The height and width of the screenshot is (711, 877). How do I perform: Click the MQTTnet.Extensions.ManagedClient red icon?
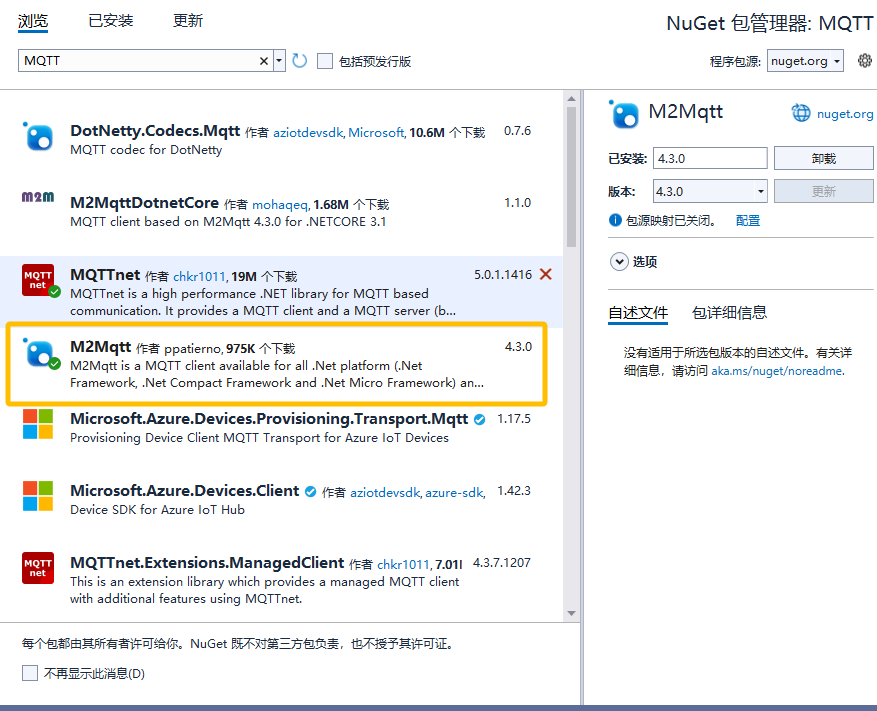[x=38, y=568]
